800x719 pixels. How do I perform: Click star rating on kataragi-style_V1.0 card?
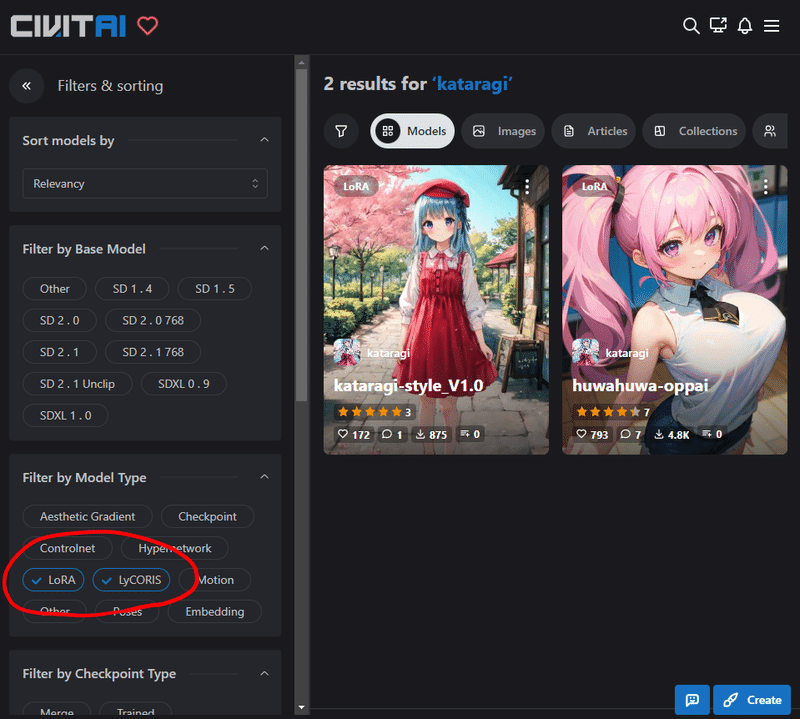click(374, 412)
